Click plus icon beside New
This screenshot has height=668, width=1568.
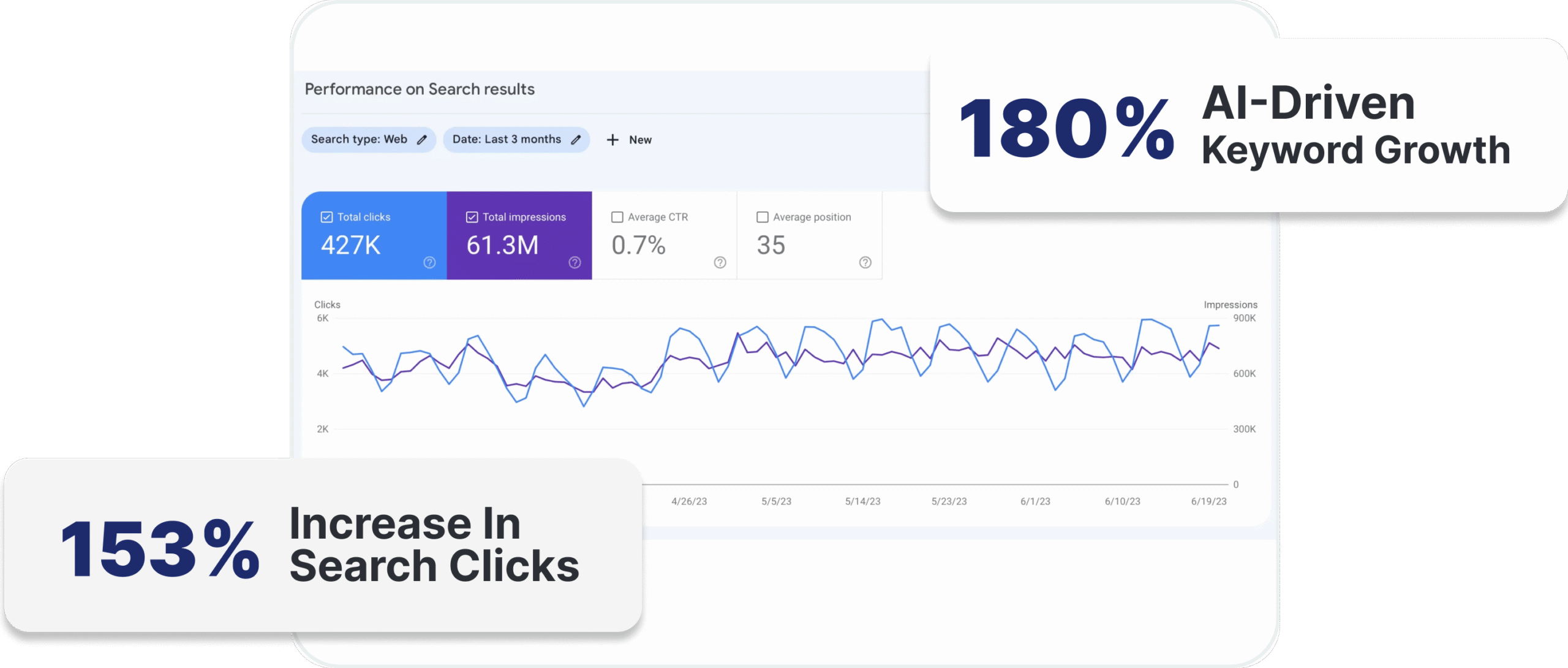pos(612,140)
